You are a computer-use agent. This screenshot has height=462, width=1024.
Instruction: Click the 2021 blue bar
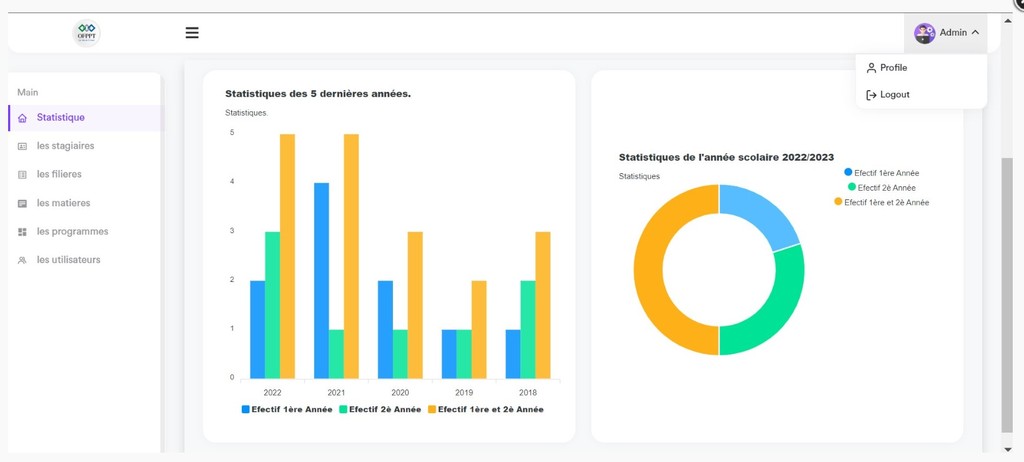click(321, 280)
